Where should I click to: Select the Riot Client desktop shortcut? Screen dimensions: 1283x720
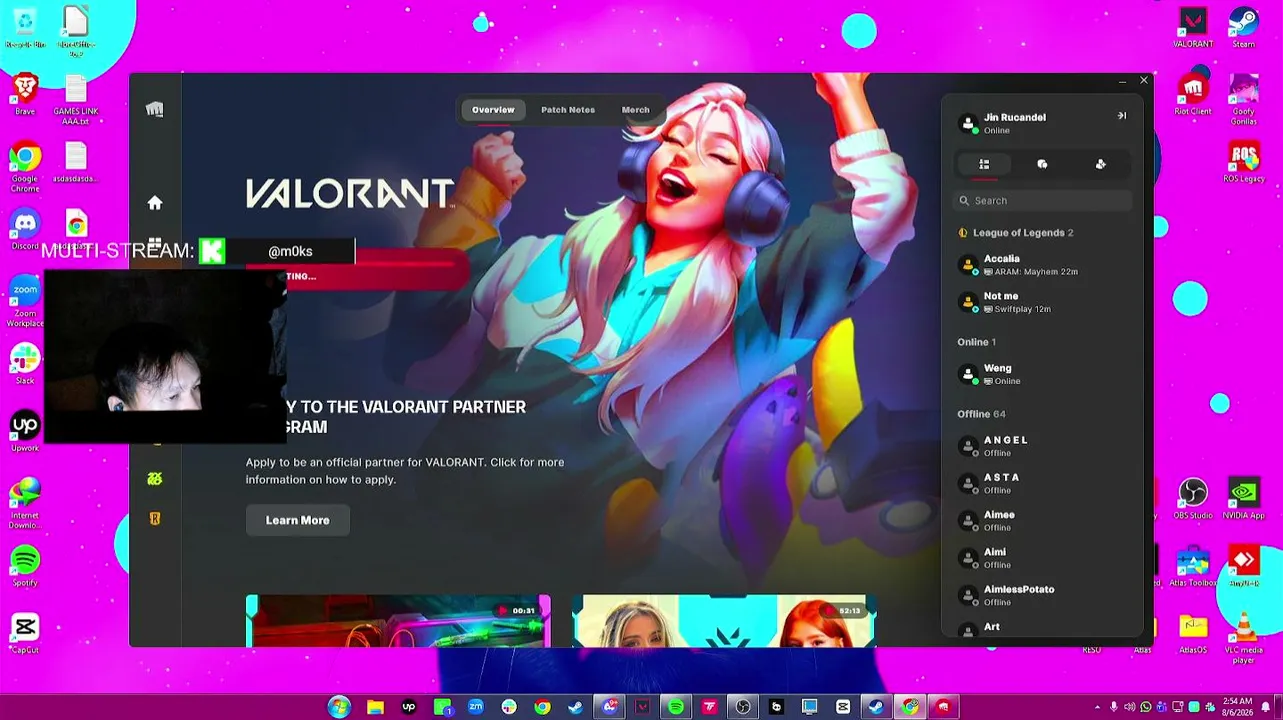click(1193, 95)
